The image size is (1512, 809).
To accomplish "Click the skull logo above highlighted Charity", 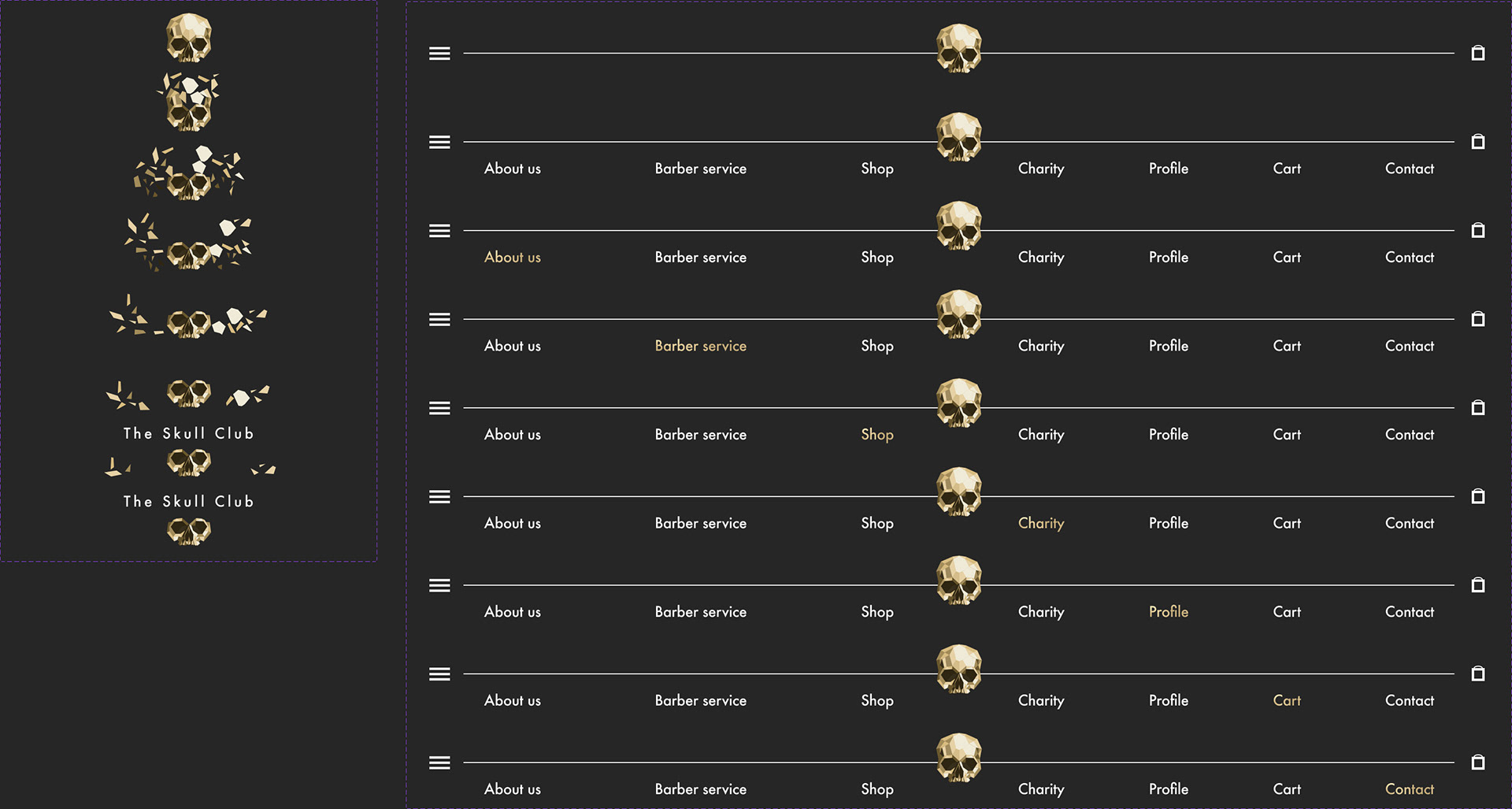I will point(958,492).
